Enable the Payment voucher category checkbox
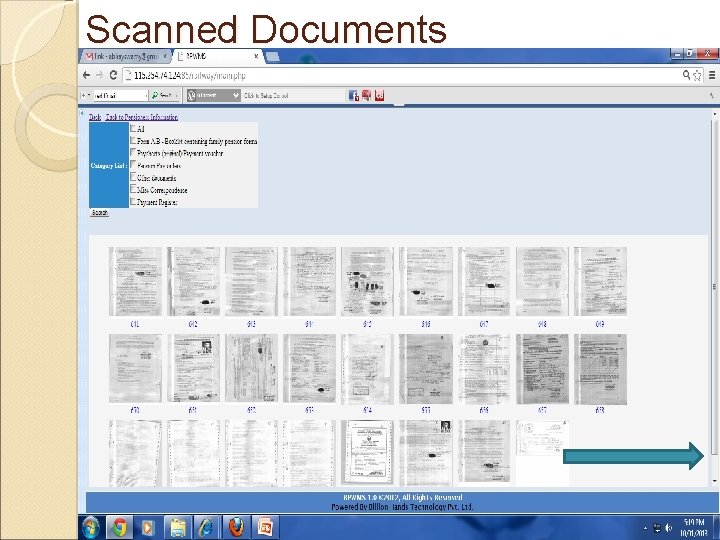Viewport: 720px width, 540px height. [x=134, y=152]
